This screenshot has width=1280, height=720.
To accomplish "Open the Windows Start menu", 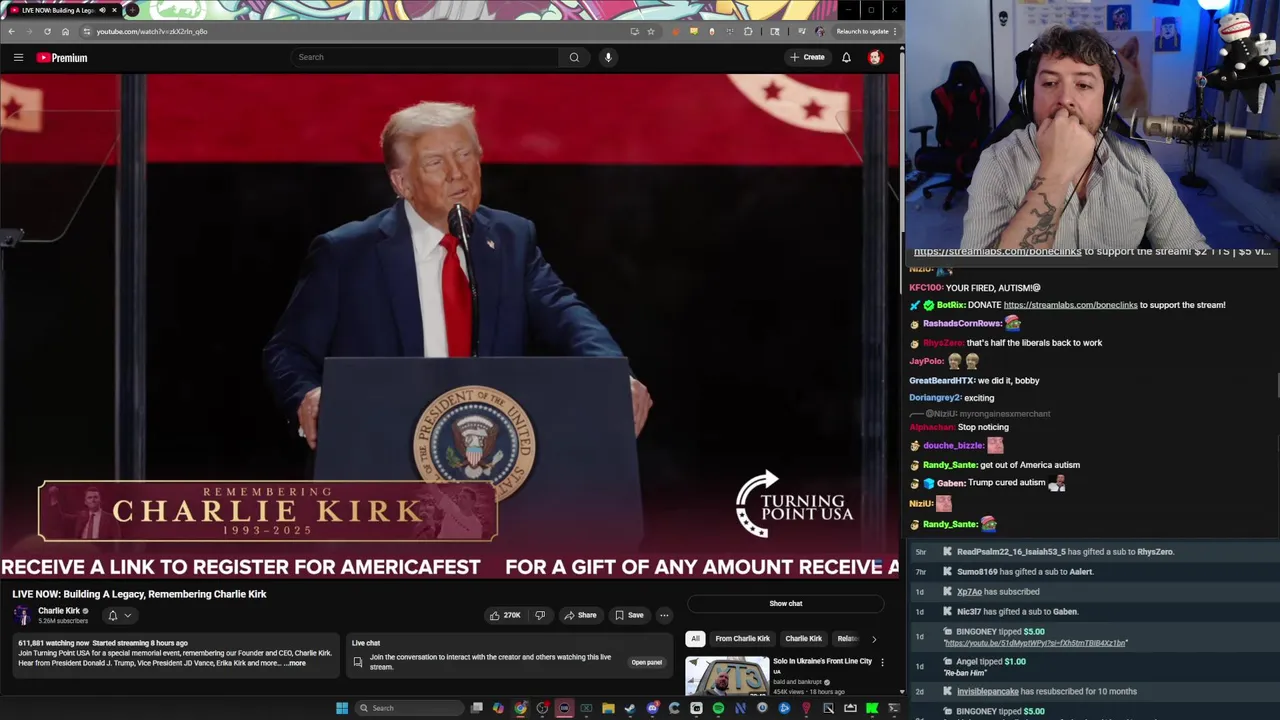I will 342,708.
